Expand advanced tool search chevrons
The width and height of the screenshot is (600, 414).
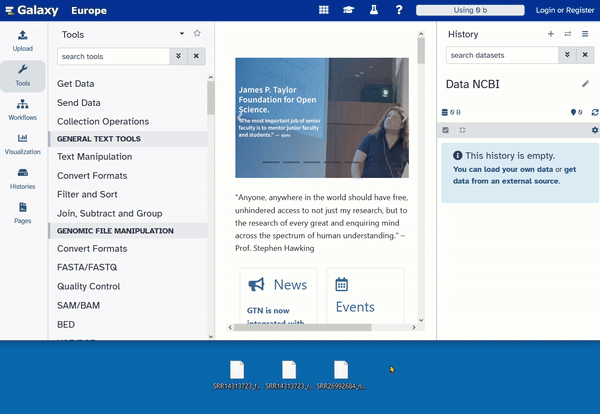coord(178,56)
